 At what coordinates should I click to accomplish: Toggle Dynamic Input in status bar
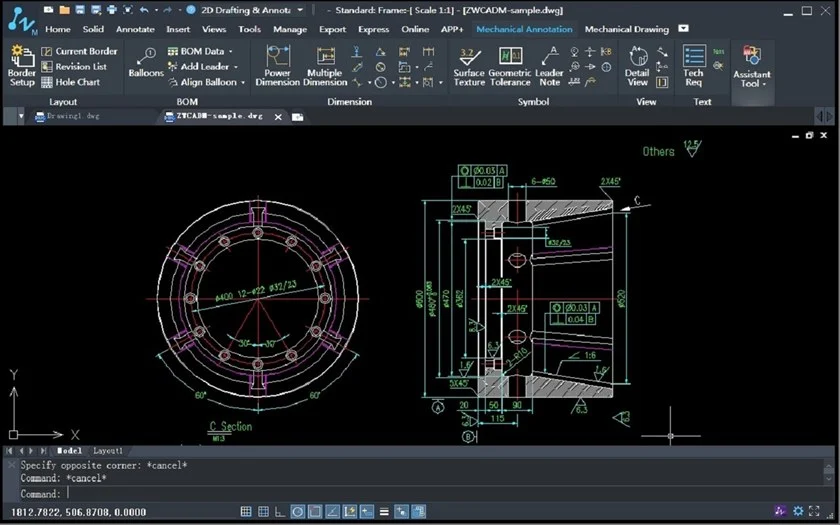point(366,512)
